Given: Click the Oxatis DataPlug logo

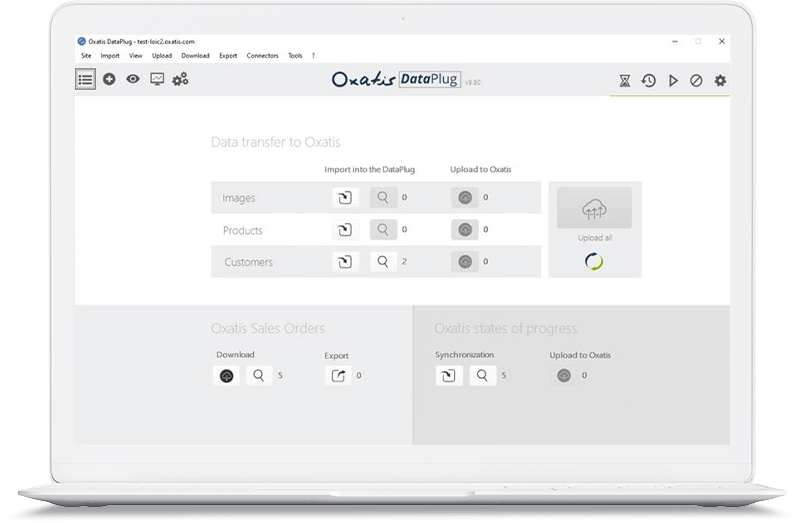Looking at the screenshot, I should tap(397, 79).
